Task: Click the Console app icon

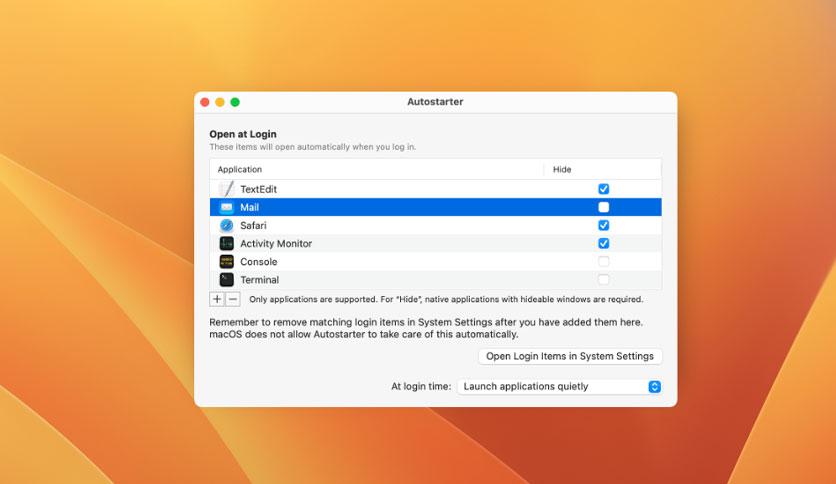Action: pyautogui.click(x=227, y=262)
